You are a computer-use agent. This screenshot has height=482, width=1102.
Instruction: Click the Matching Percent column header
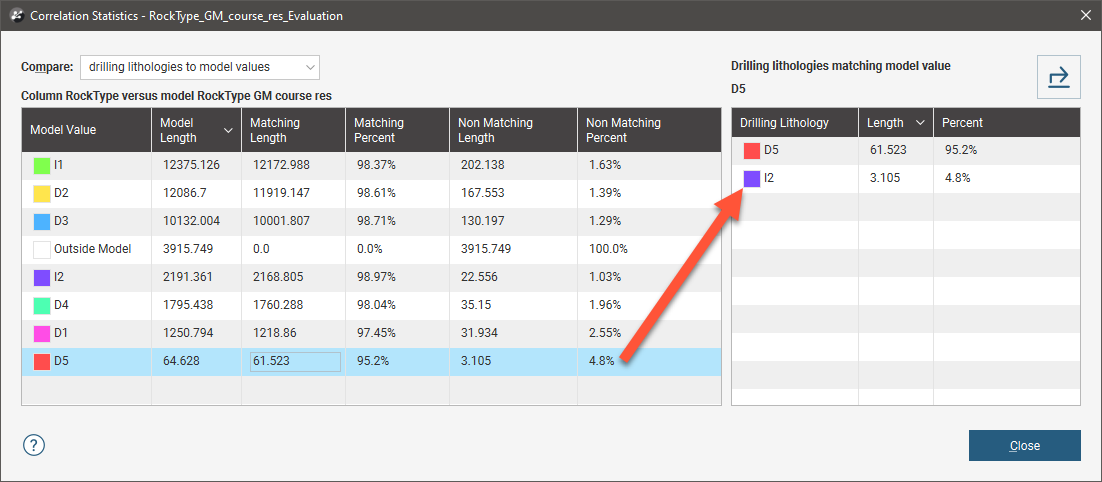396,130
